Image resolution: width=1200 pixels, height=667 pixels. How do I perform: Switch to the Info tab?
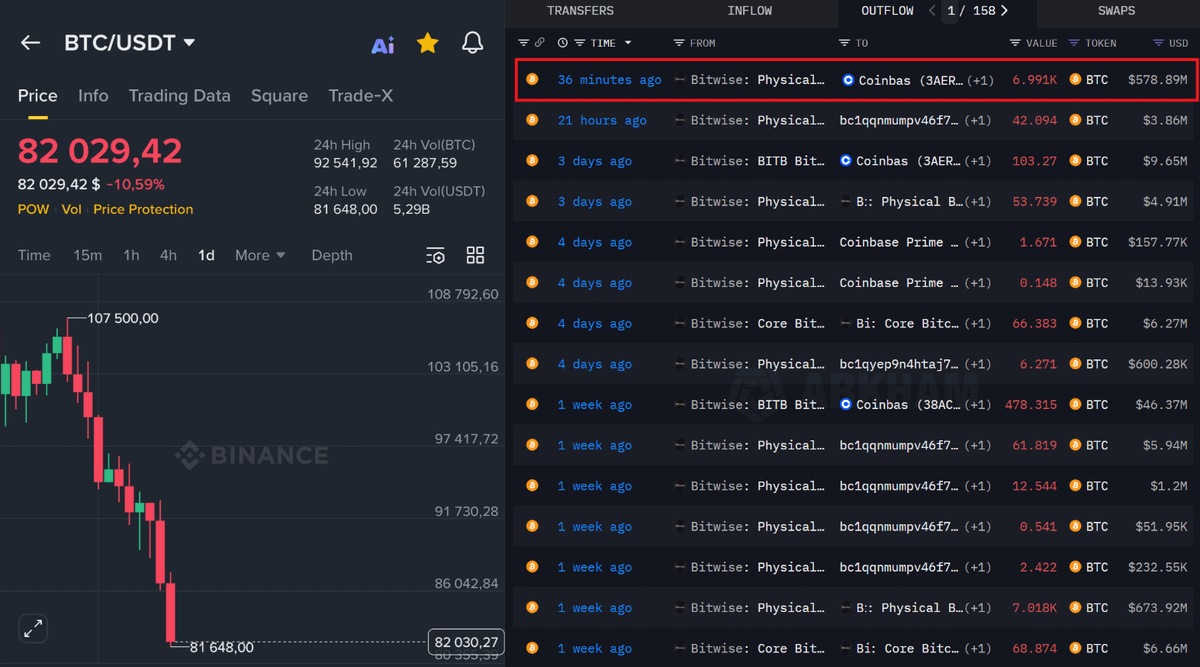pos(93,96)
